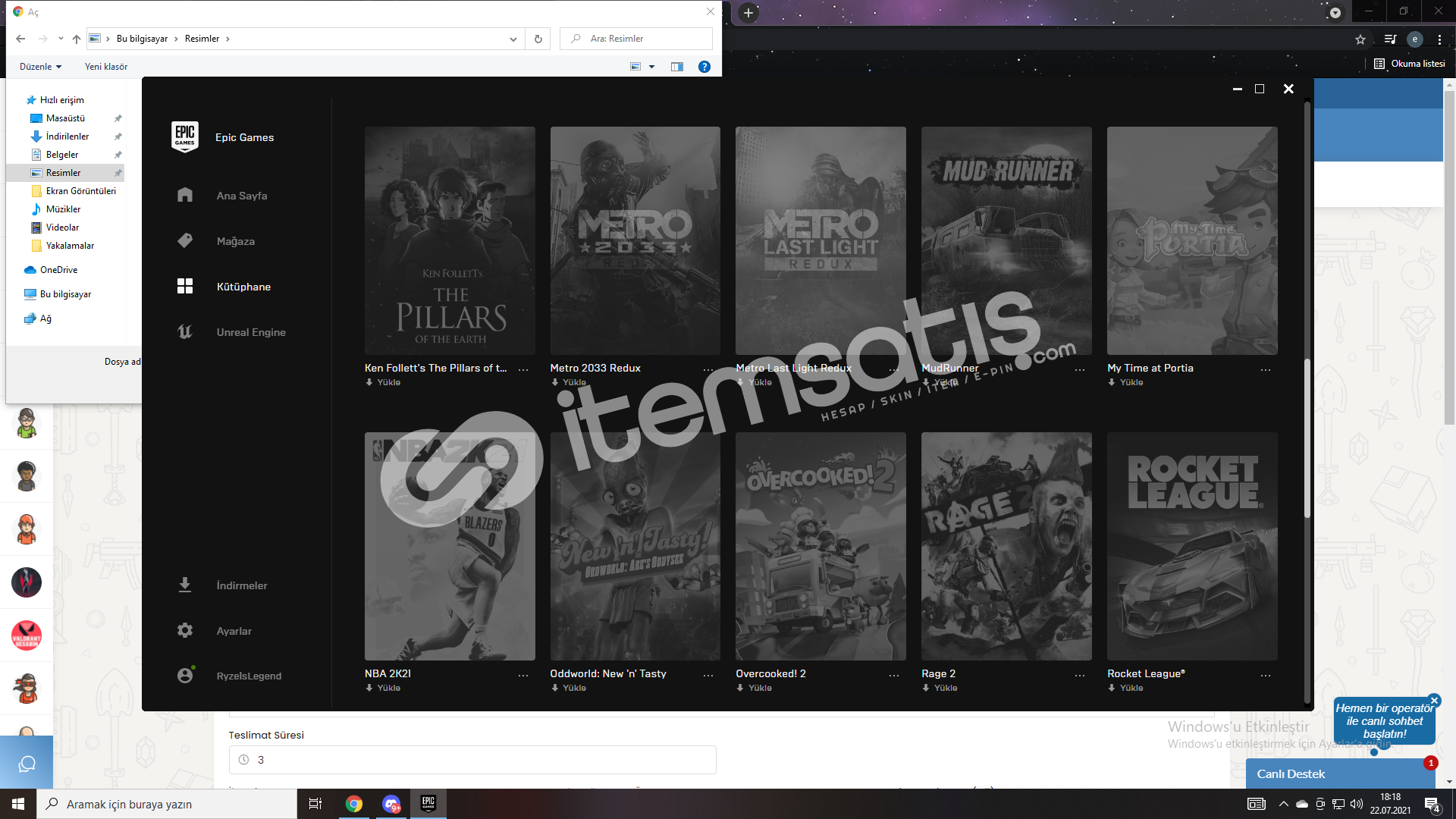Dismiss the live chat operator bubble
Viewport: 1456px width, 819px height.
click(1434, 701)
